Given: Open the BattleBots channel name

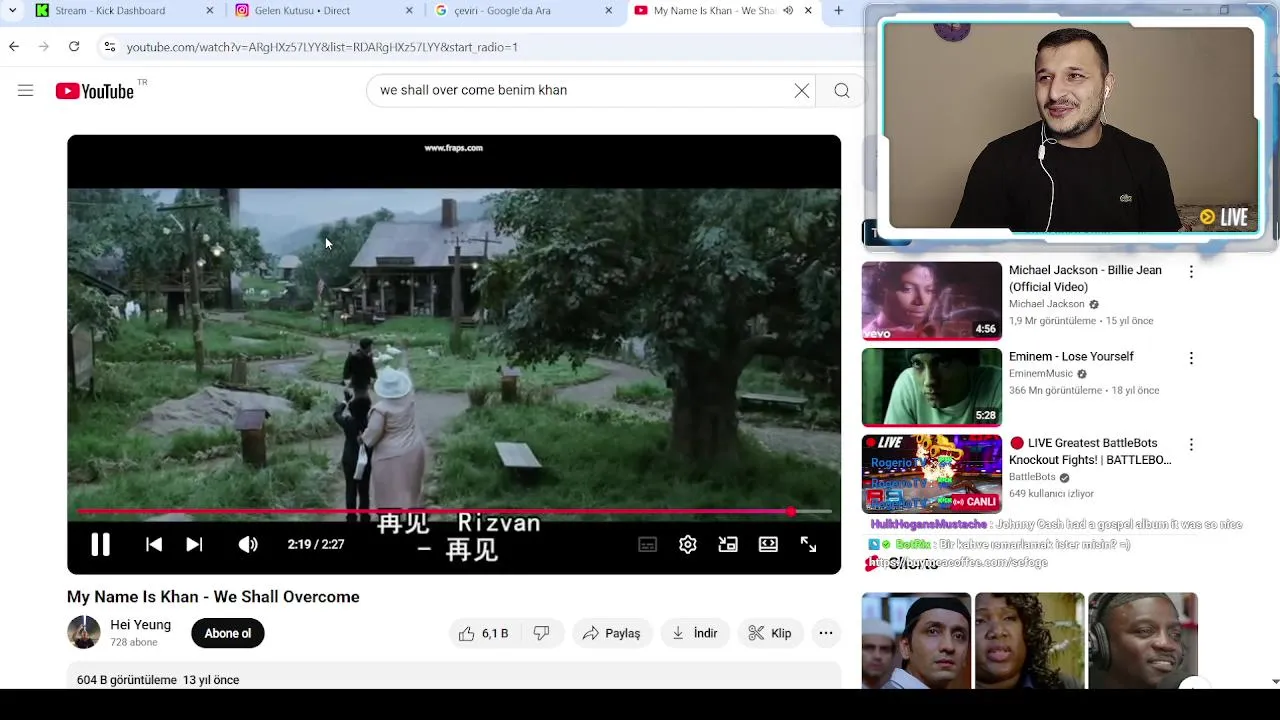Looking at the screenshot, I should coord(1032,477).
